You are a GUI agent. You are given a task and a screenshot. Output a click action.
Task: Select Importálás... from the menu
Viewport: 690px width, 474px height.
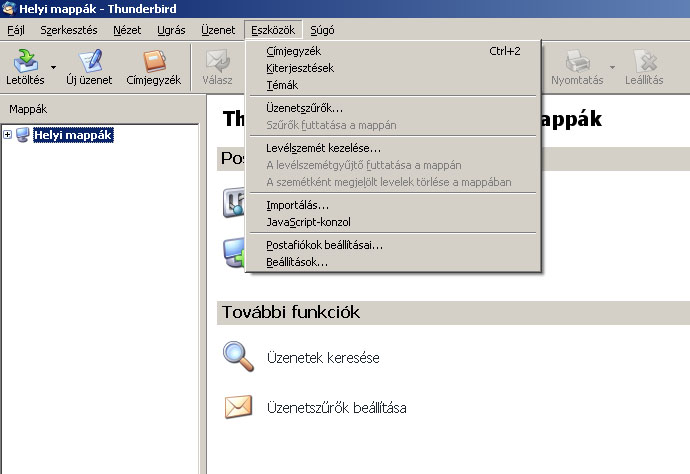(x=393, y=205)
